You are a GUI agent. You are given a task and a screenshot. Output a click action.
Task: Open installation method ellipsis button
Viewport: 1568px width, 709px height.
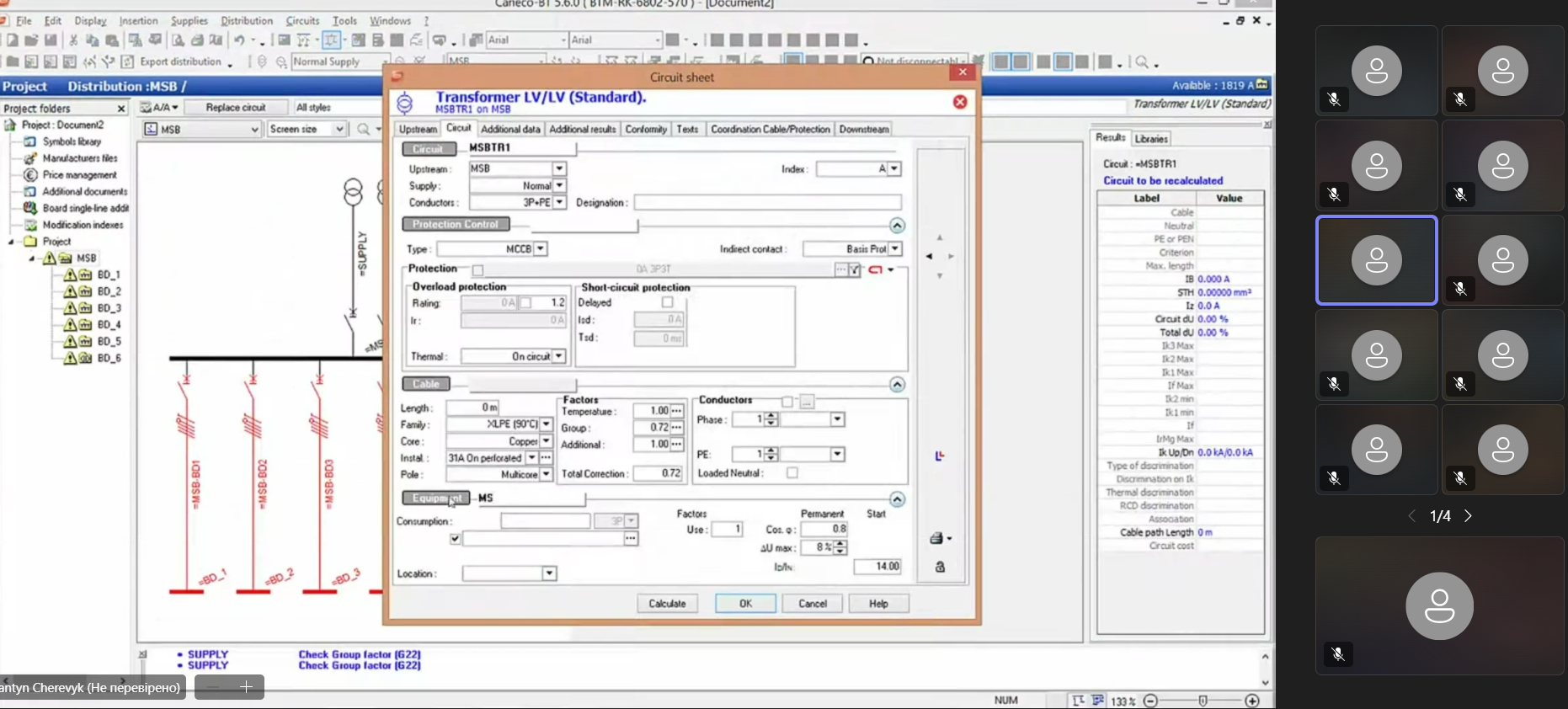[x=547, y=458]
